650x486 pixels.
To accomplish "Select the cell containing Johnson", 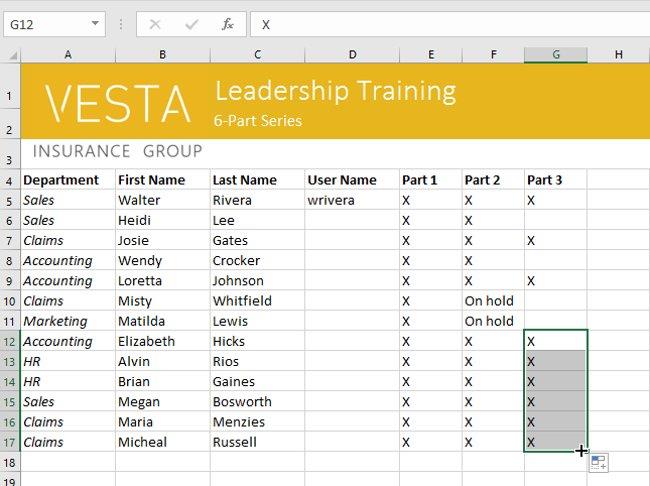I will (x=257, y=281).
